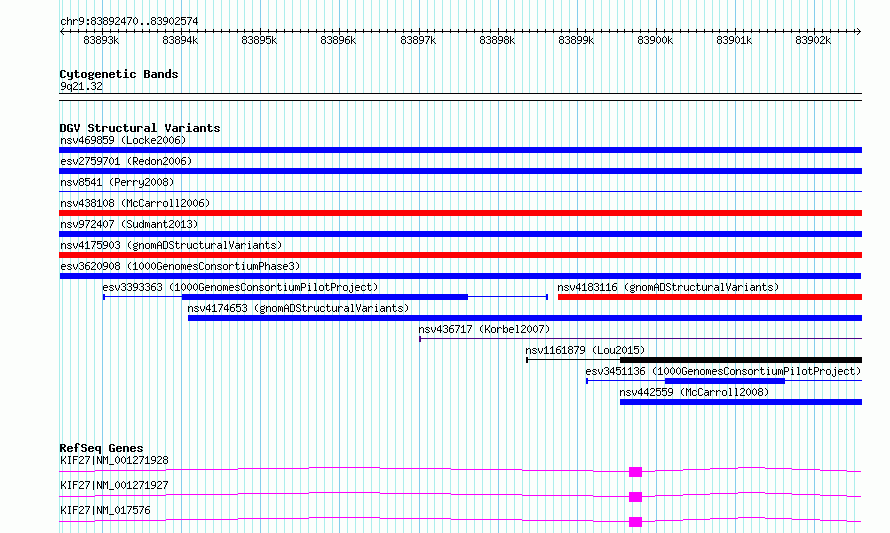Click nsv4183116 (gnomADStructuralVariants) label
This screenshot has height=533, width=890.
click(668, 287)
